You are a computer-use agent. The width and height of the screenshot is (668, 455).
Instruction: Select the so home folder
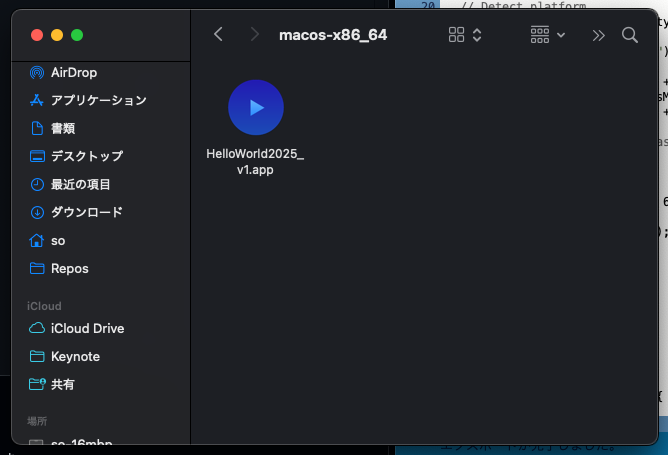(101, 240)
